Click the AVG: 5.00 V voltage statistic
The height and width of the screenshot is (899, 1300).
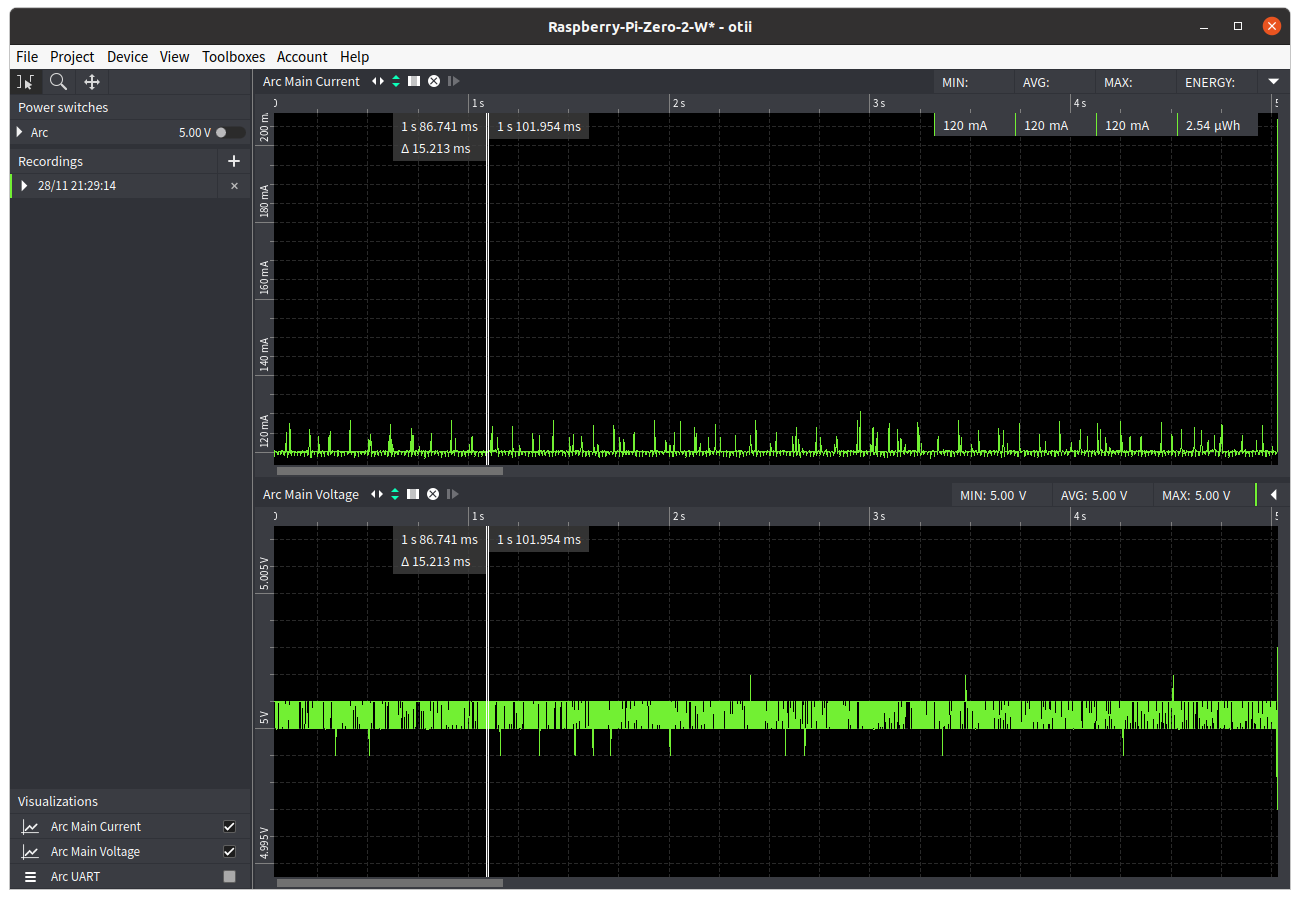coord(1094,495)
